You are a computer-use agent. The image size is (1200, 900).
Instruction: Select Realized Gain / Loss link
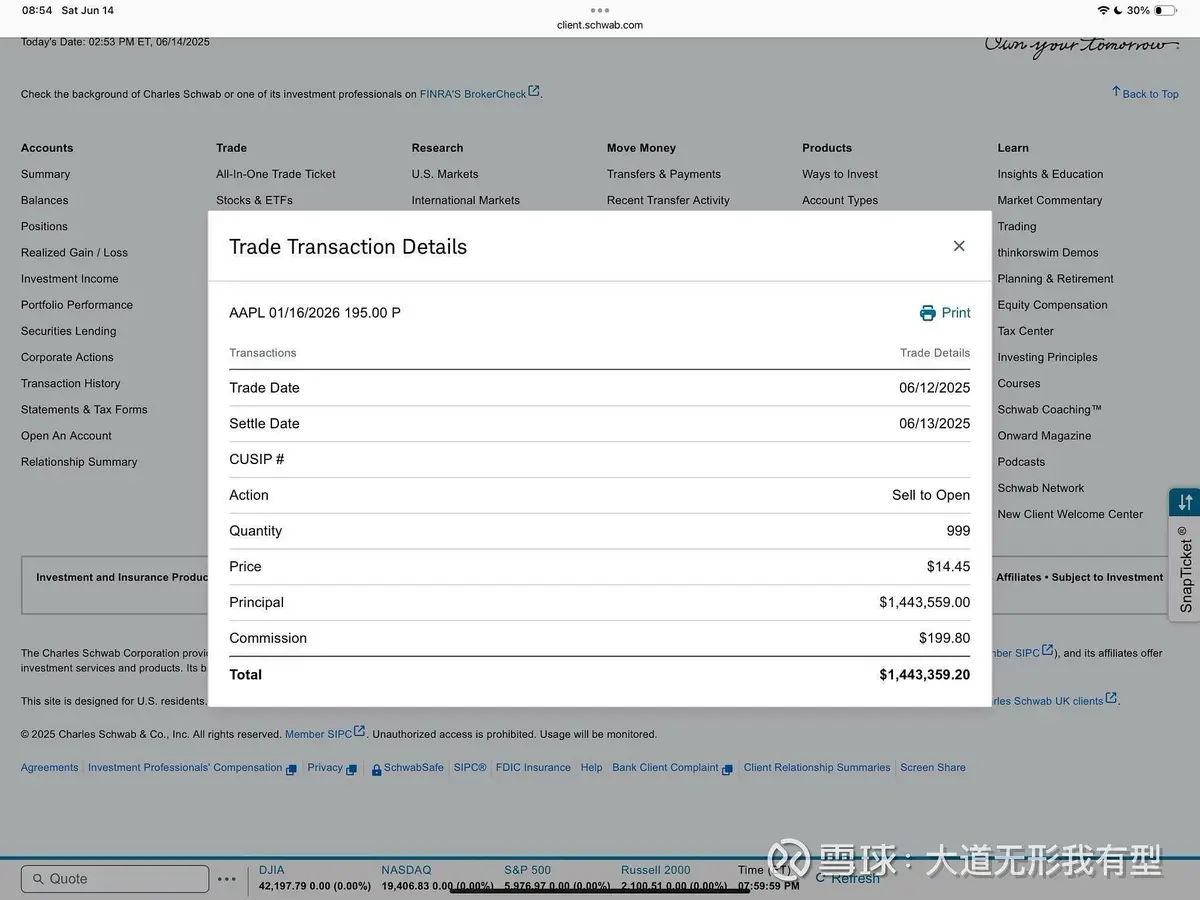(75, 252)
